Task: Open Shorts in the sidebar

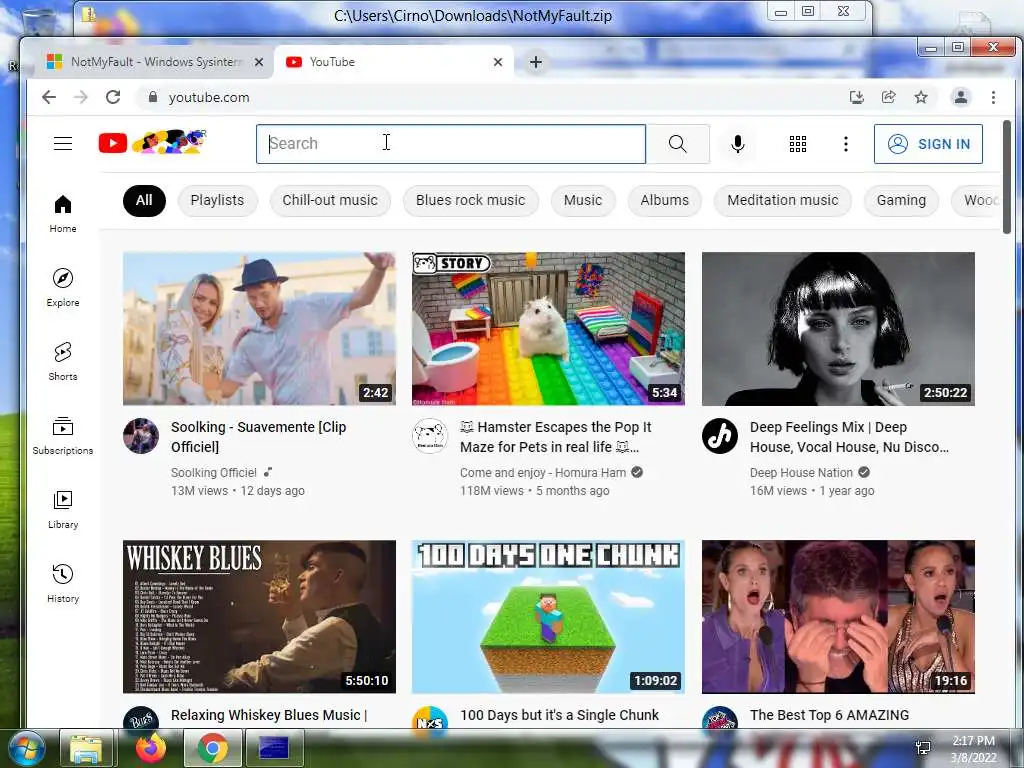Action: coord(63,362)
